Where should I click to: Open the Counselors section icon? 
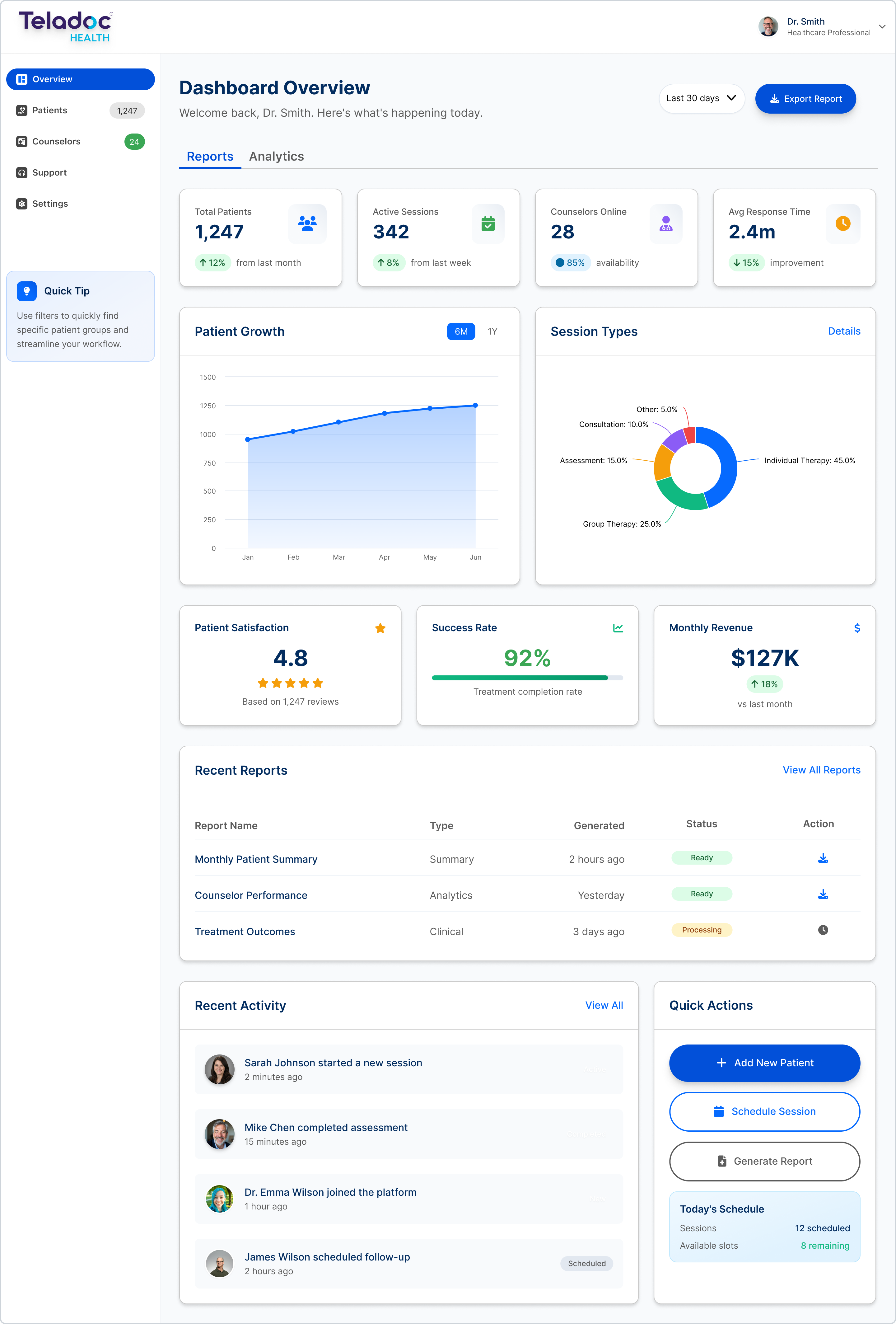click(21, 141)
